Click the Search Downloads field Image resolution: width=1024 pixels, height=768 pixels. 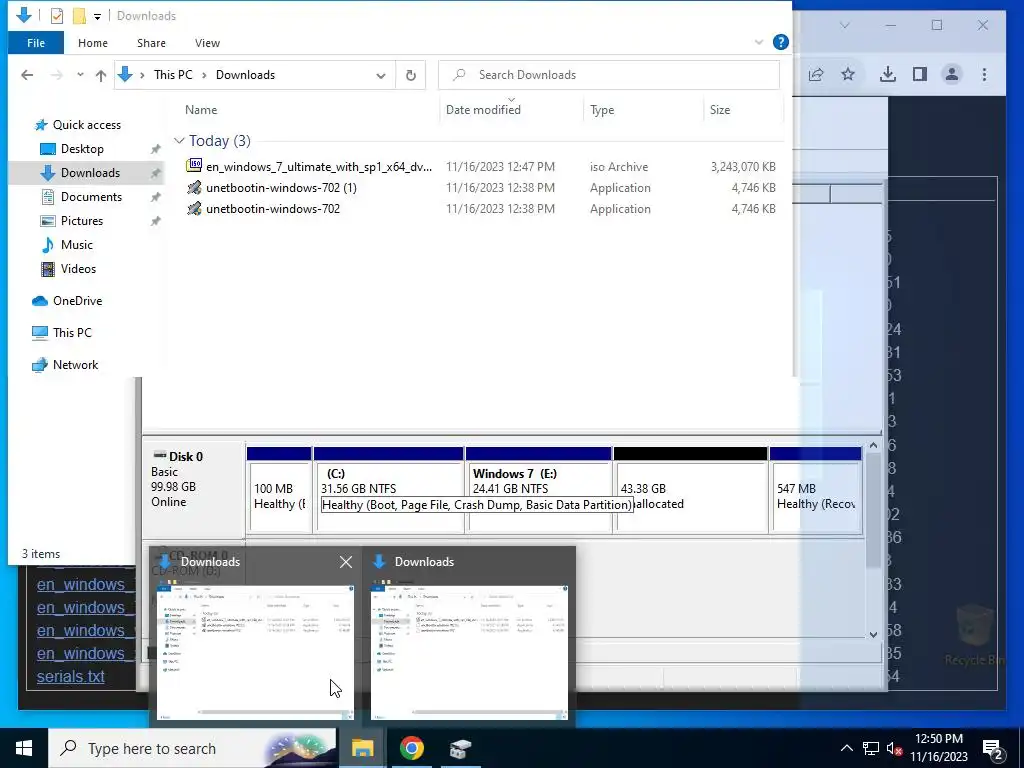click(x=609, y=75)
